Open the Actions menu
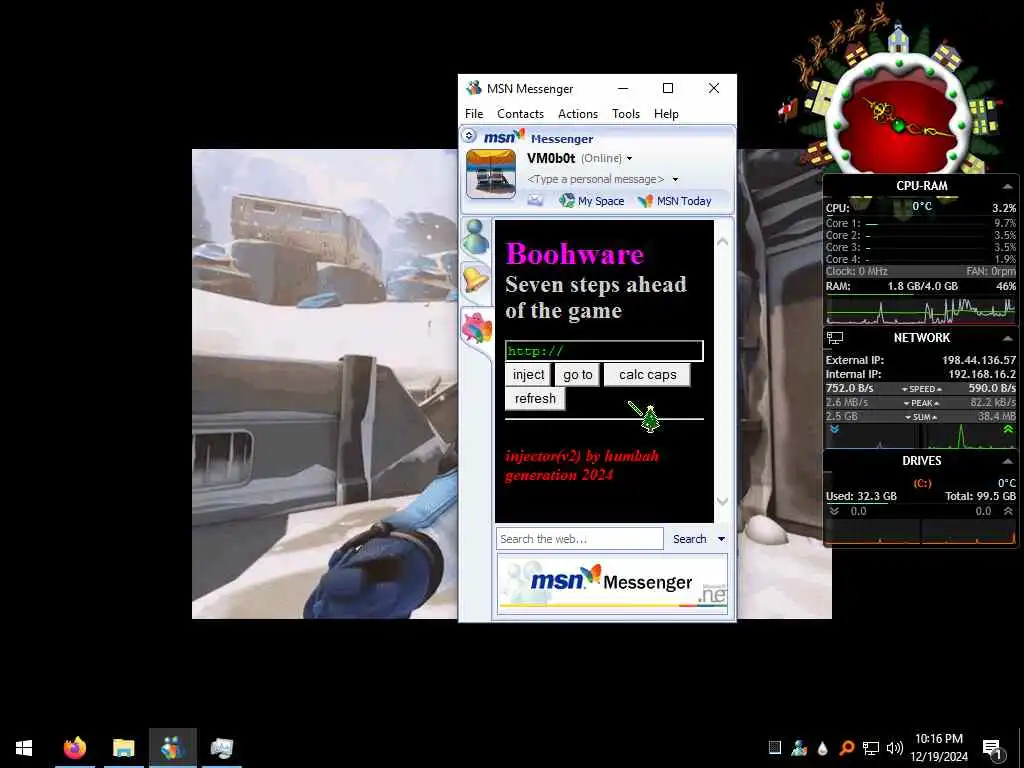This screenshot has width=1024, height=768. (x=578, y=114)
